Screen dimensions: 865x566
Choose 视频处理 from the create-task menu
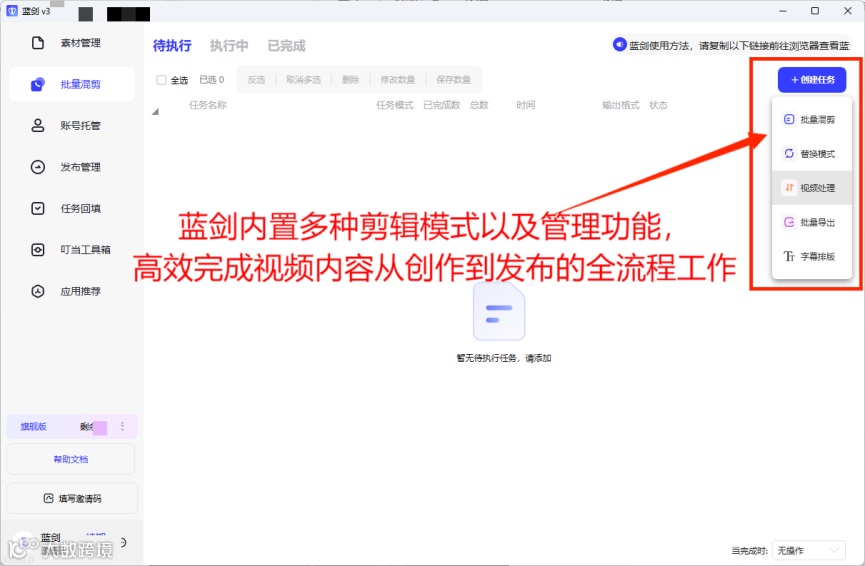pos(811,188)
